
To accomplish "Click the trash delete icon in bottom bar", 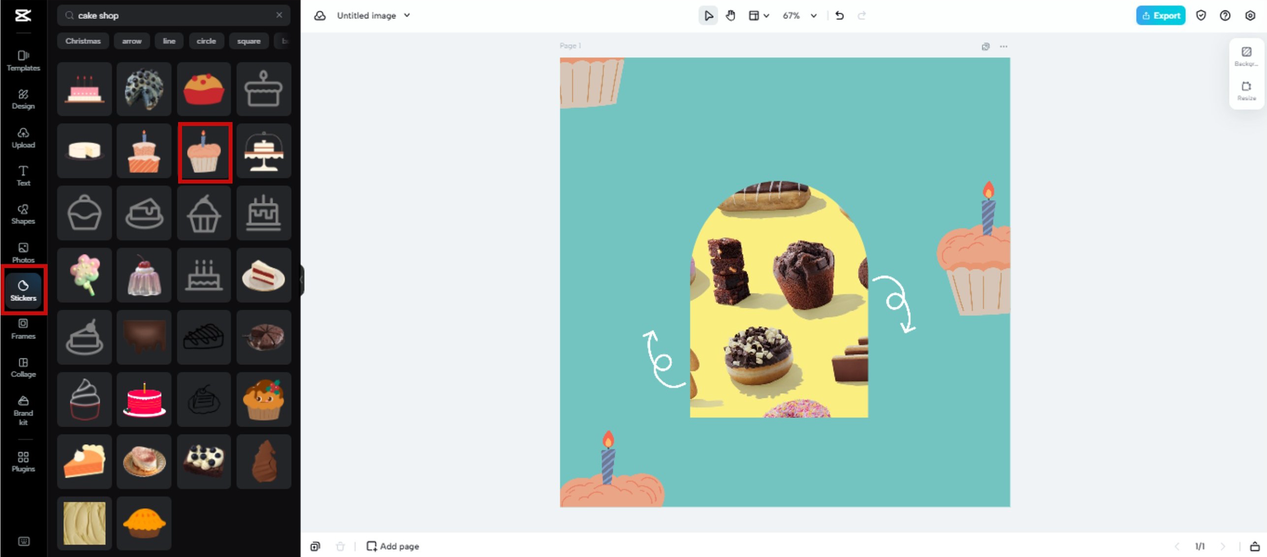I will coord(340,546).
